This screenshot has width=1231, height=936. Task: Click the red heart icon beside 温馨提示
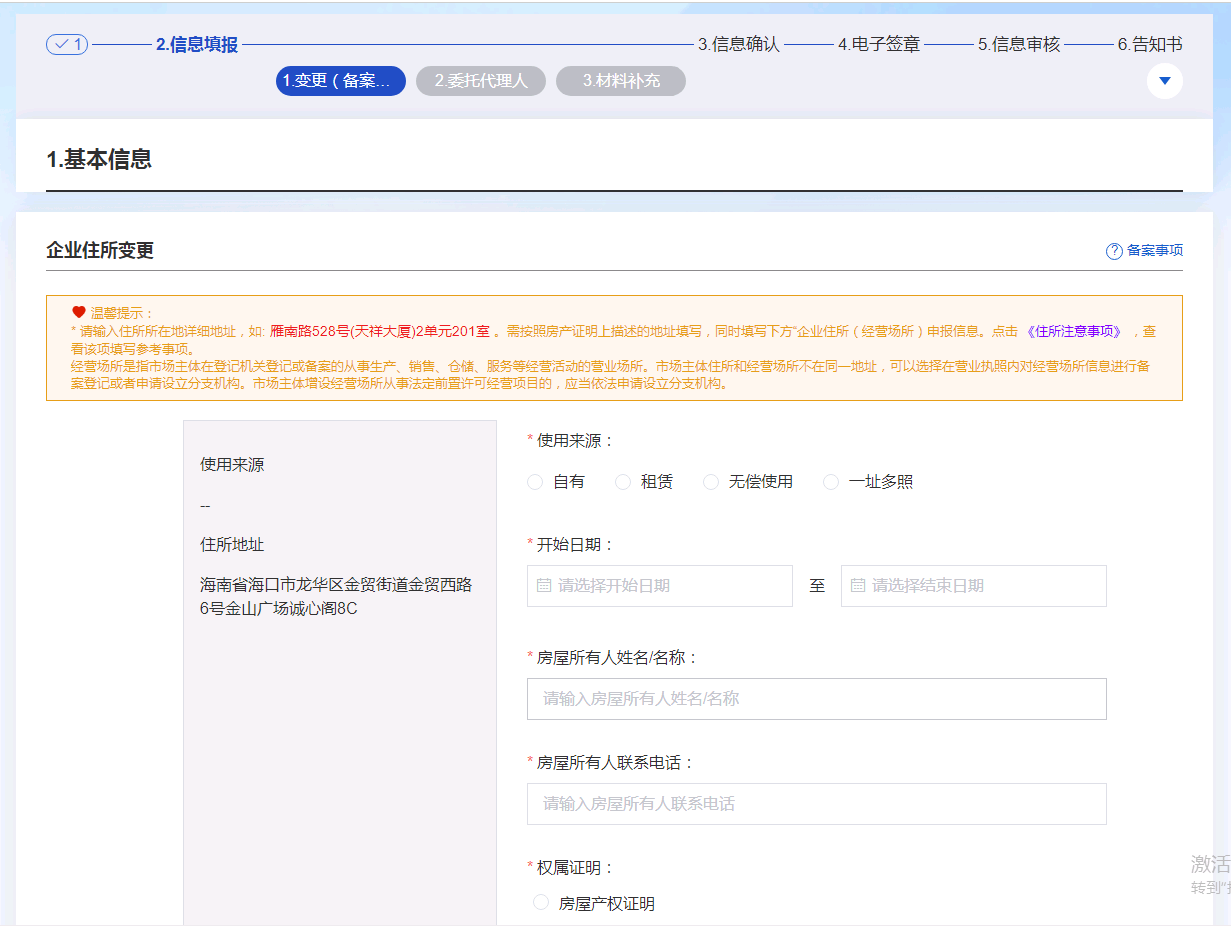pyautogui.click(x=79, y=313)
